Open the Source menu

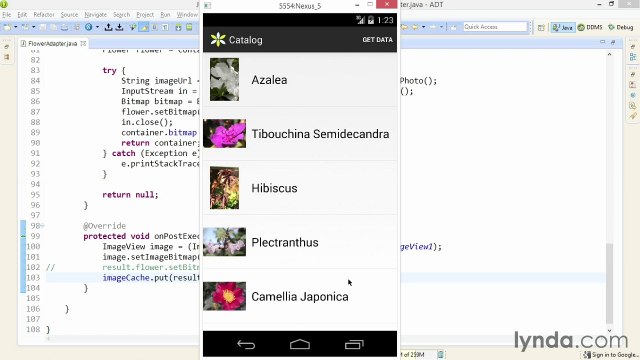click(69, 15)
